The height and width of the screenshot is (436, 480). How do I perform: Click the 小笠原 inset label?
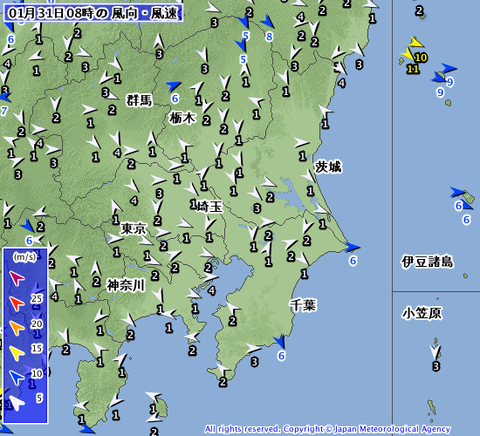[422, 313]
